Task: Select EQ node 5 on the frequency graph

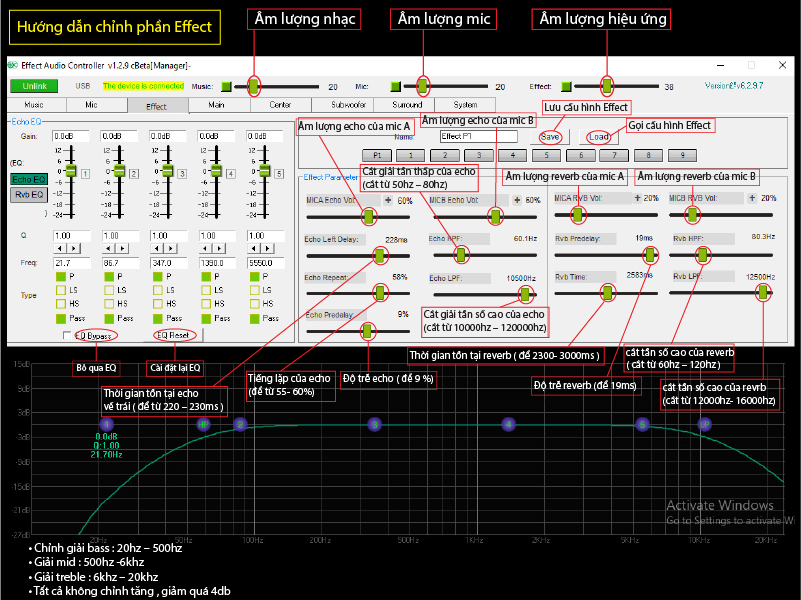Action: point(643,424)
